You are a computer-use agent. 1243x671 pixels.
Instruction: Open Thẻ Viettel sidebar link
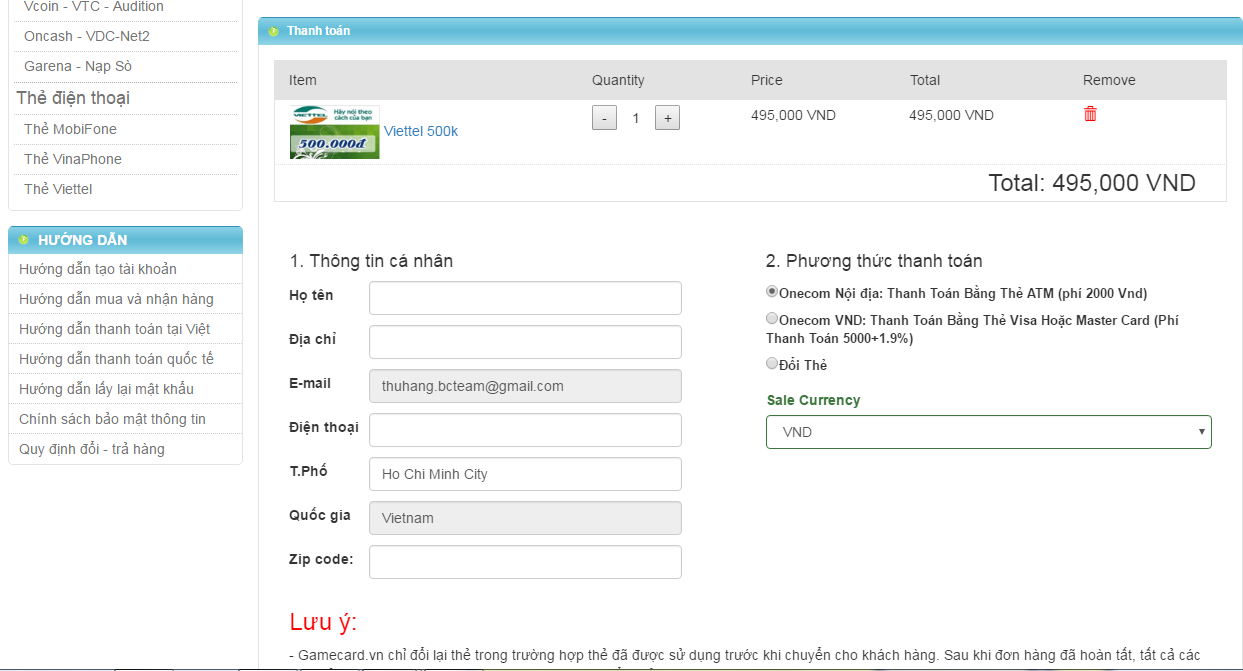coord(58,189)
